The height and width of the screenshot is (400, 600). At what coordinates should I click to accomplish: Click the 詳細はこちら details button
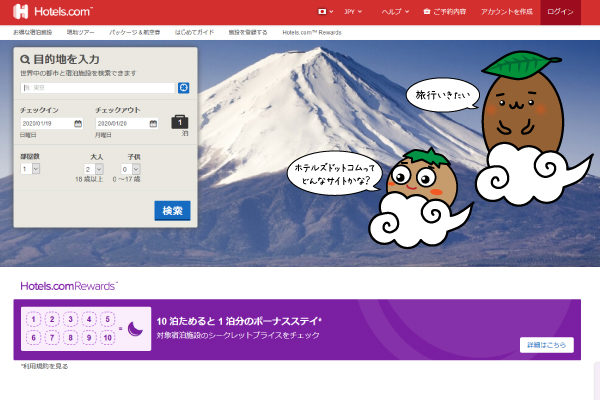[546, 344]
